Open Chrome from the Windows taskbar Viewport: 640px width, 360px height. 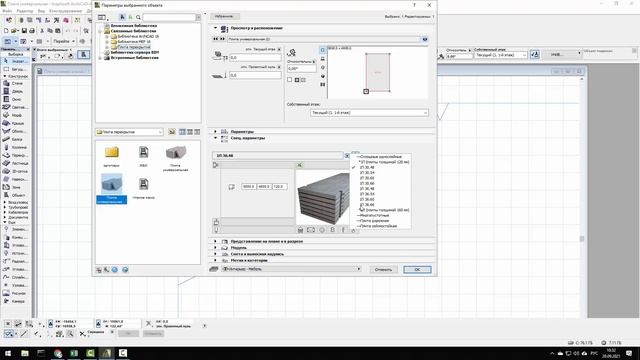pyautogui.click(x=58, y=353)
